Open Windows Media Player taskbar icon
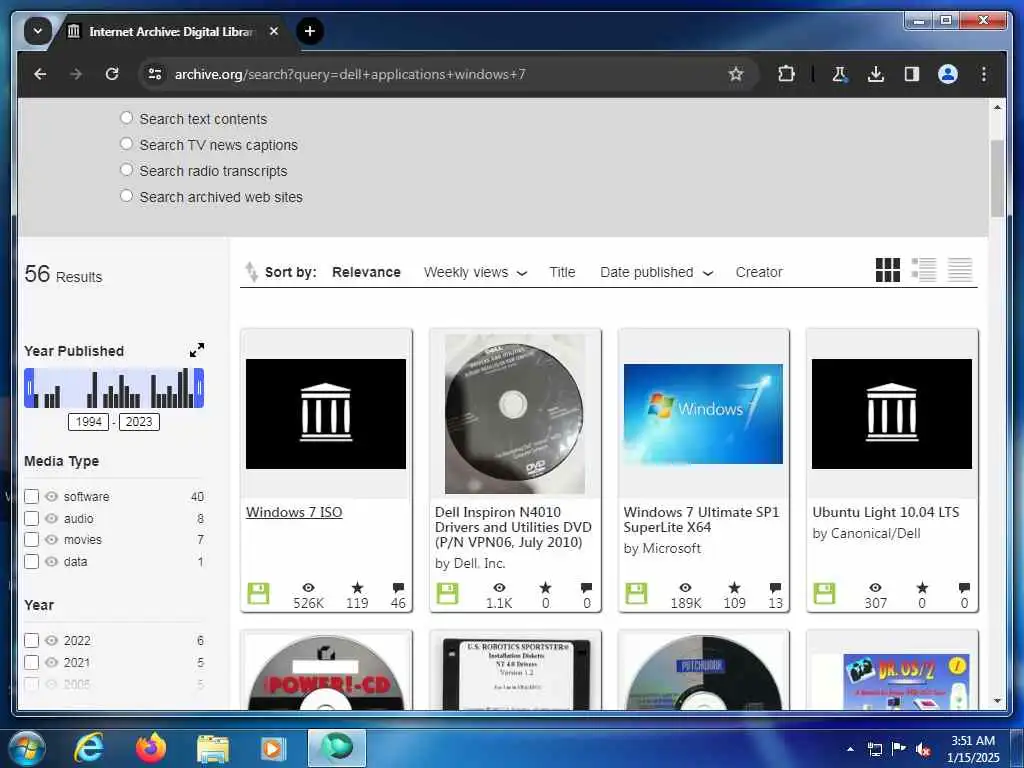Viewport: 1024px width, 768px height. 274,748
